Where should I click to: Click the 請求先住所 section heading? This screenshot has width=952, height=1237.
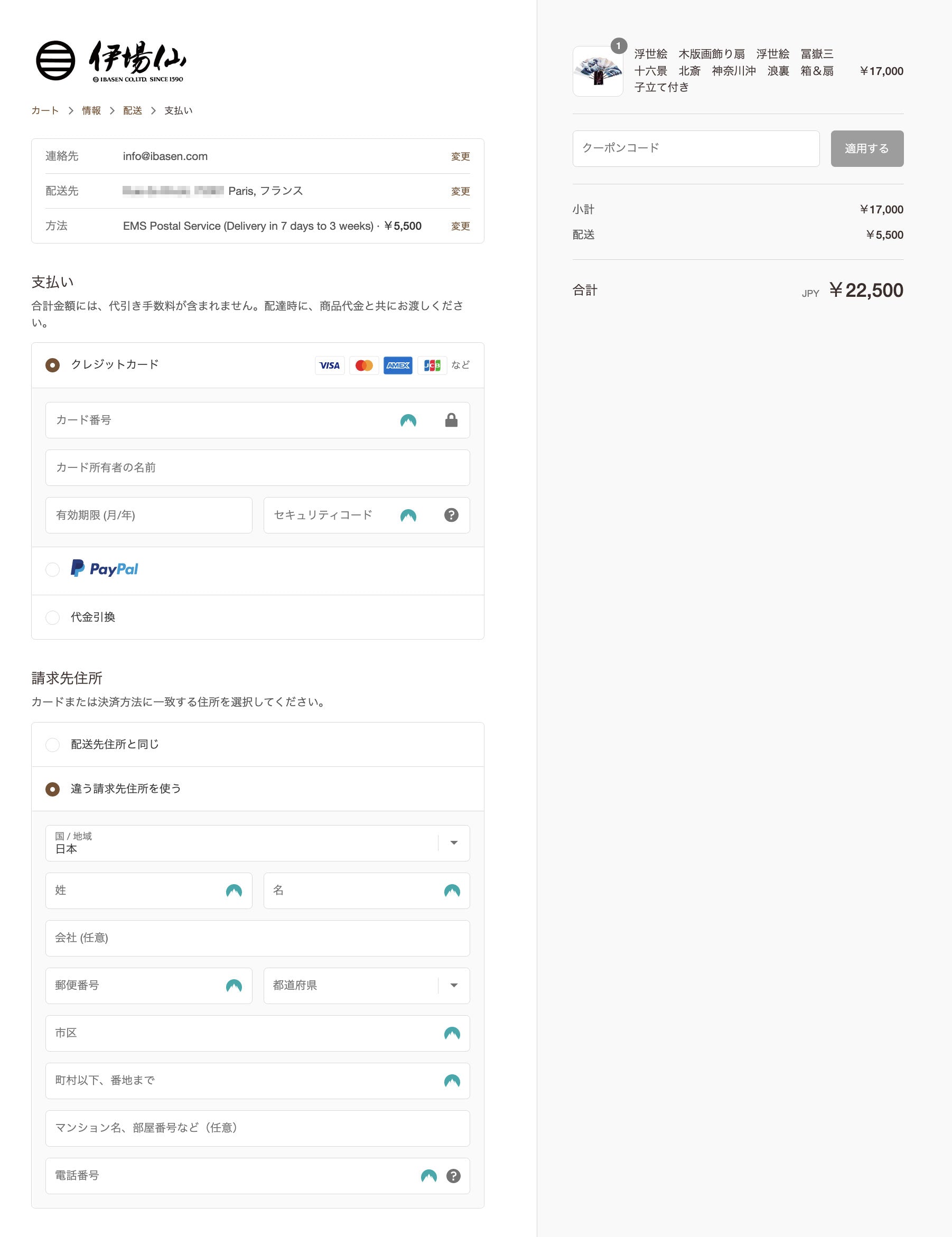click(x=67, y=679)
